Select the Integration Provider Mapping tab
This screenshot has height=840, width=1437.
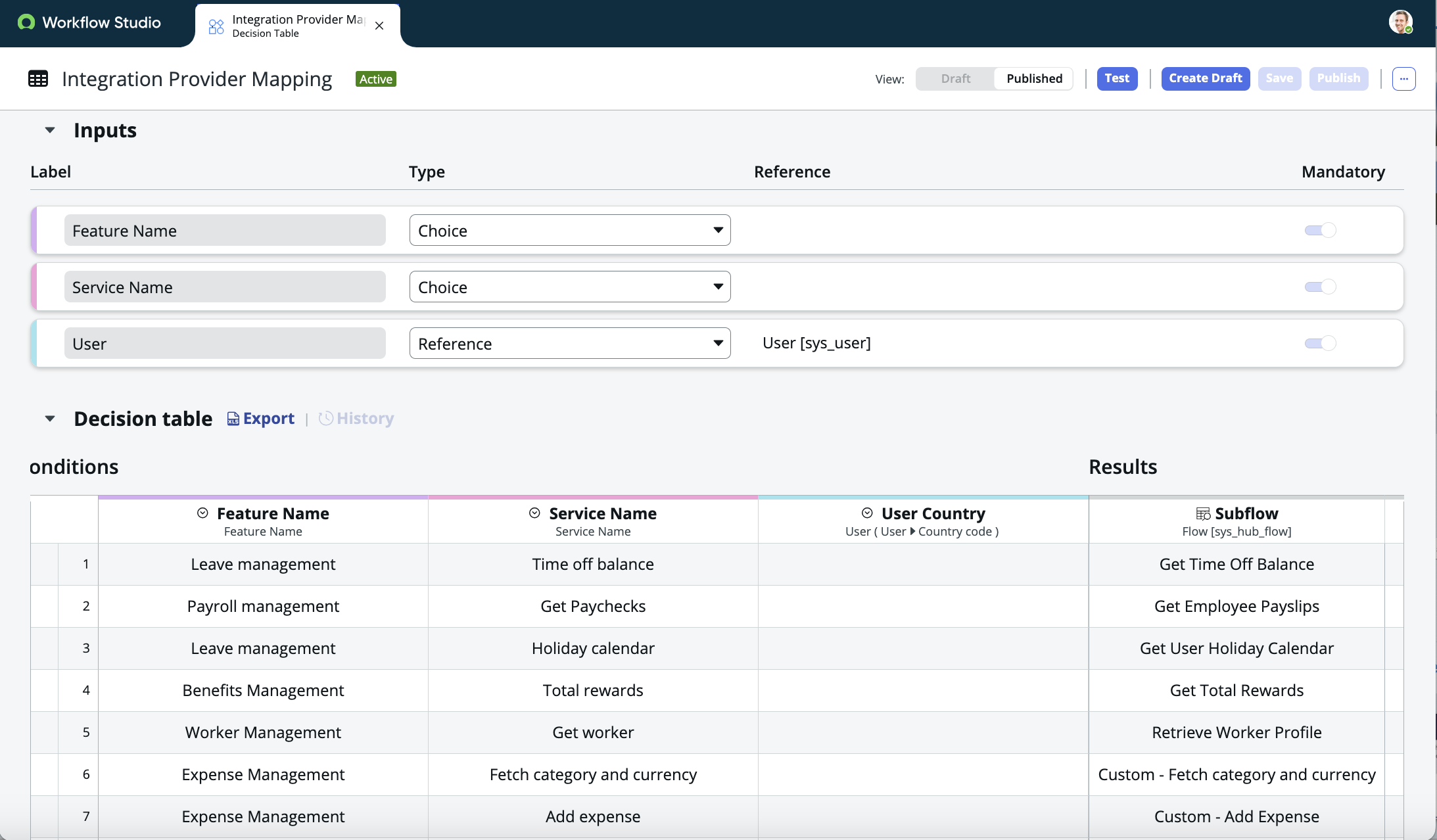point(297,26)
